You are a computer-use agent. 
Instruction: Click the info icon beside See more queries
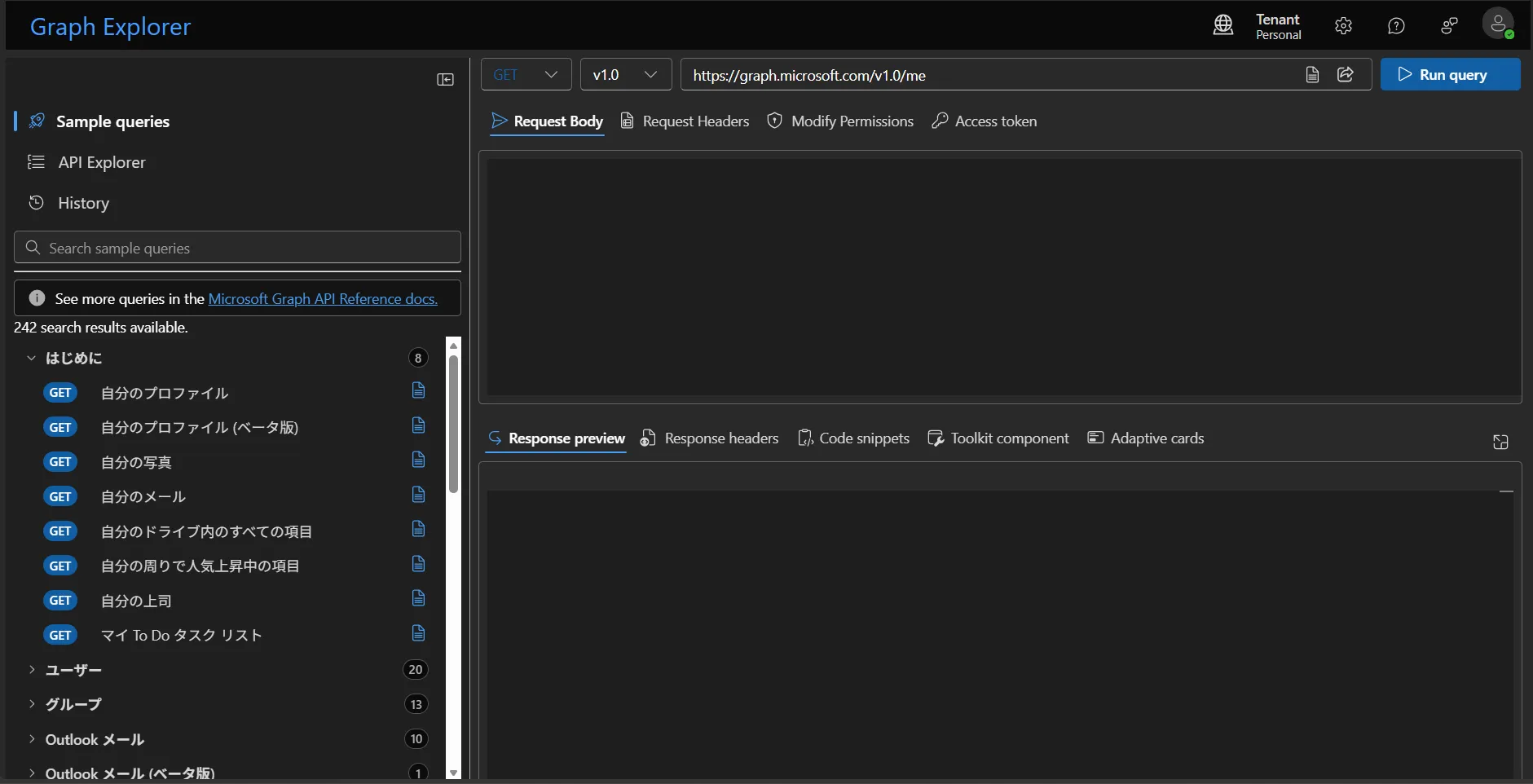click(x=37, y=298)
